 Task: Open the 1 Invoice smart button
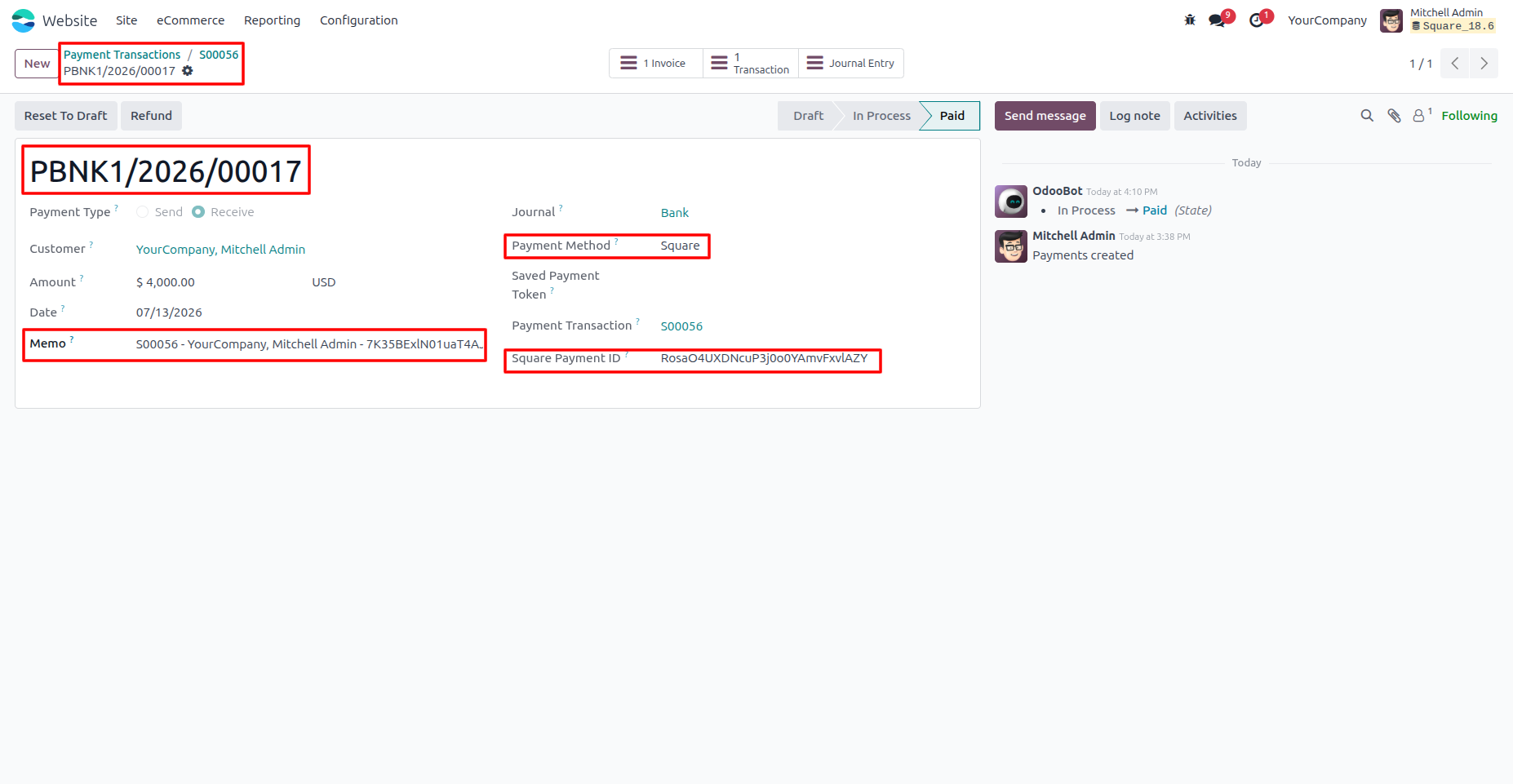coord(656,64)
